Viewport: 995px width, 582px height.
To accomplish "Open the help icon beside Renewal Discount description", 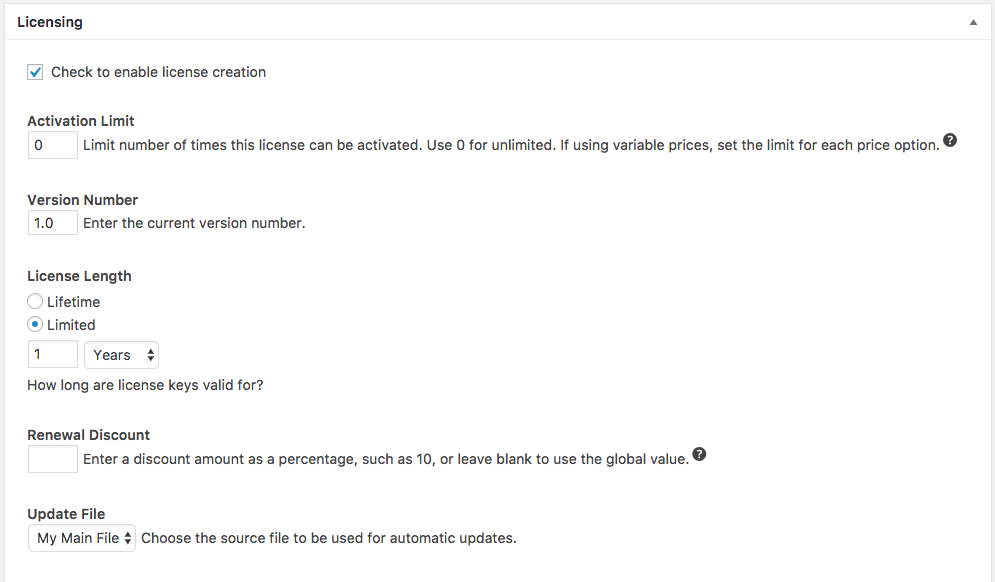I will tap(700, 455).
